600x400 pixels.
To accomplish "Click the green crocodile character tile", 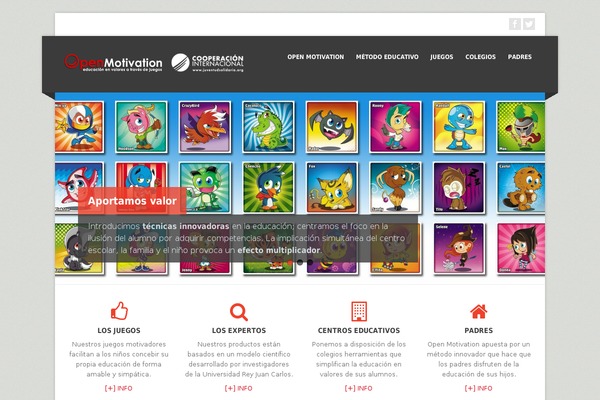I will [x=268, y=127].
